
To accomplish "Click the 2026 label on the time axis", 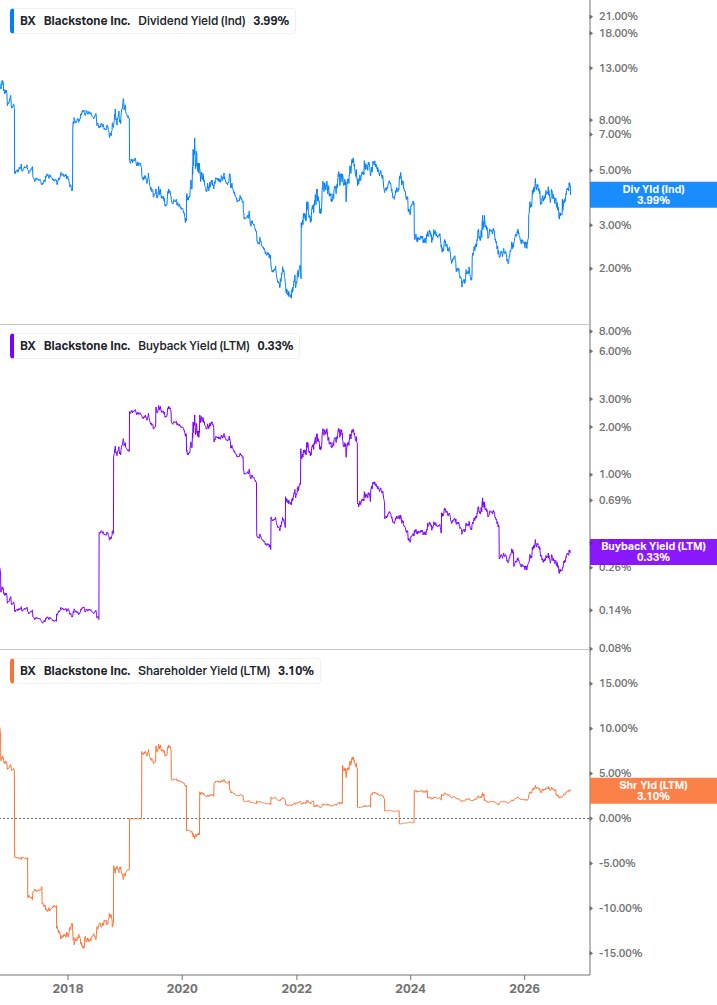I will point(525,988).
